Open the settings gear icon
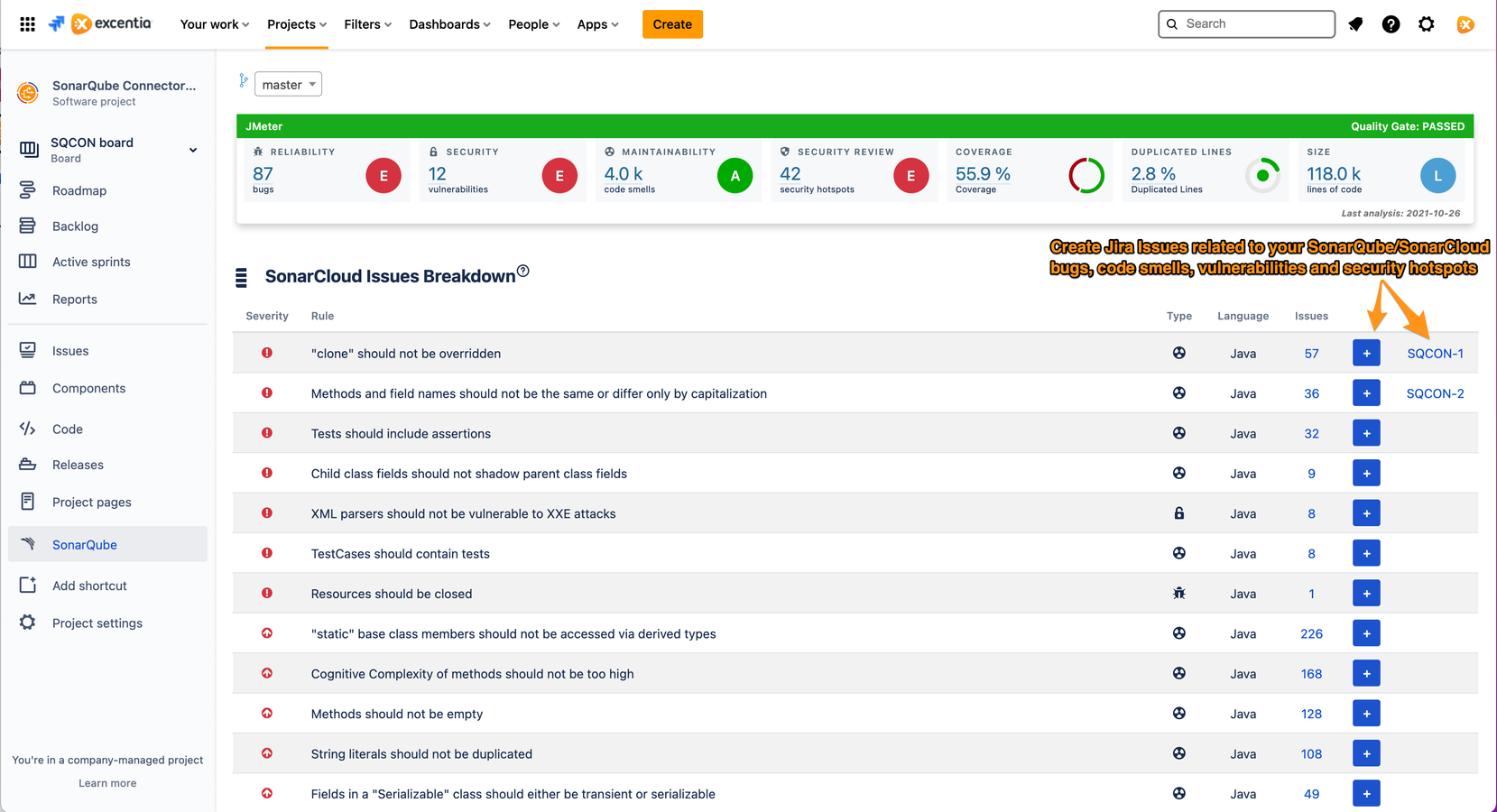1497x812 pixels. (x=1426, y=24)
